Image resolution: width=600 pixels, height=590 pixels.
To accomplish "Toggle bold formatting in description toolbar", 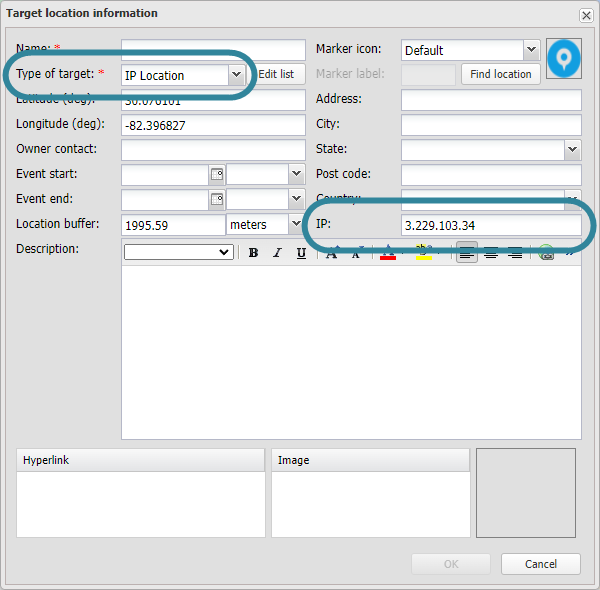I will [253, 253].
